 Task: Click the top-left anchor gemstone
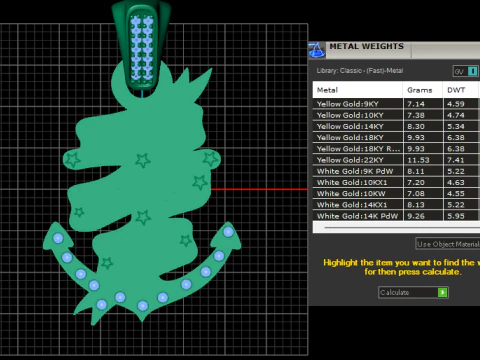coord(58,238)
